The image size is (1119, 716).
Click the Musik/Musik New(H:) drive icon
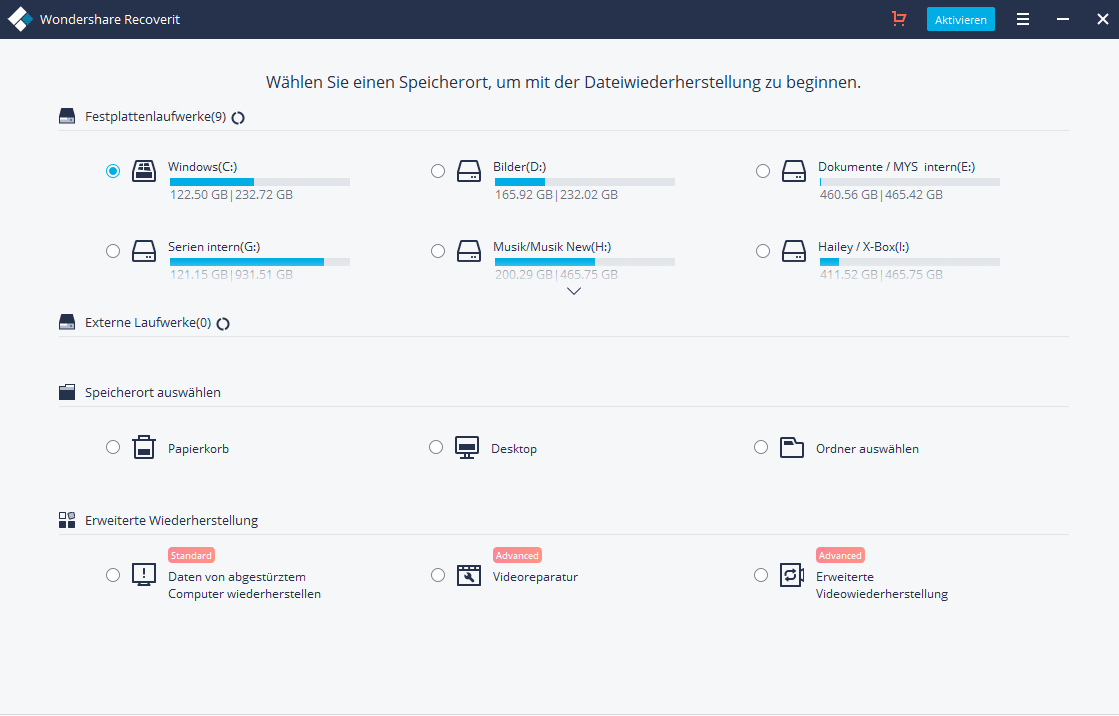point(469,251)
